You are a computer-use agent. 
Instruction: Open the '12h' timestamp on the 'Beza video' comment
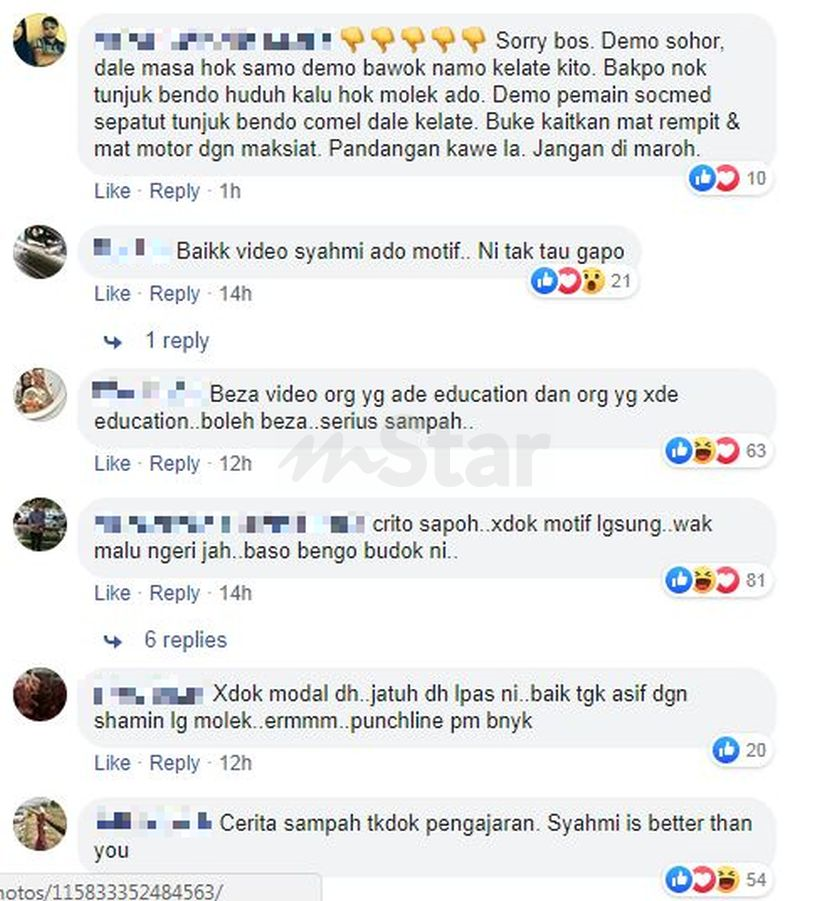click(235, 463)
